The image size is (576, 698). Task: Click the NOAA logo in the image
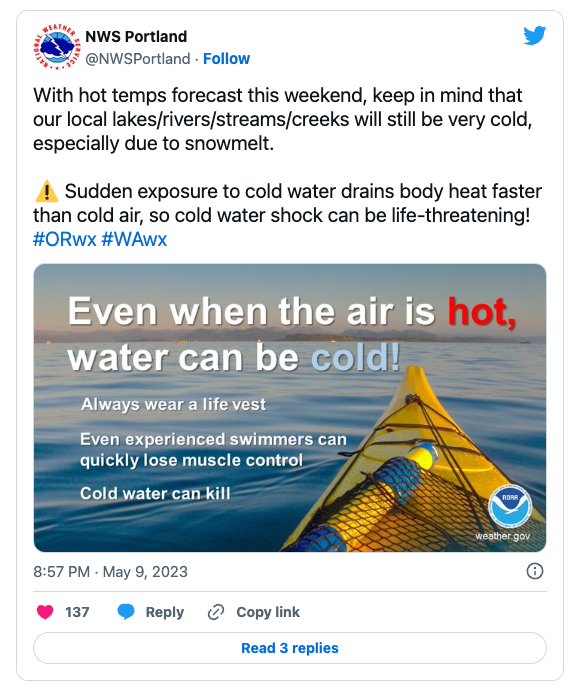coord(509,506)
